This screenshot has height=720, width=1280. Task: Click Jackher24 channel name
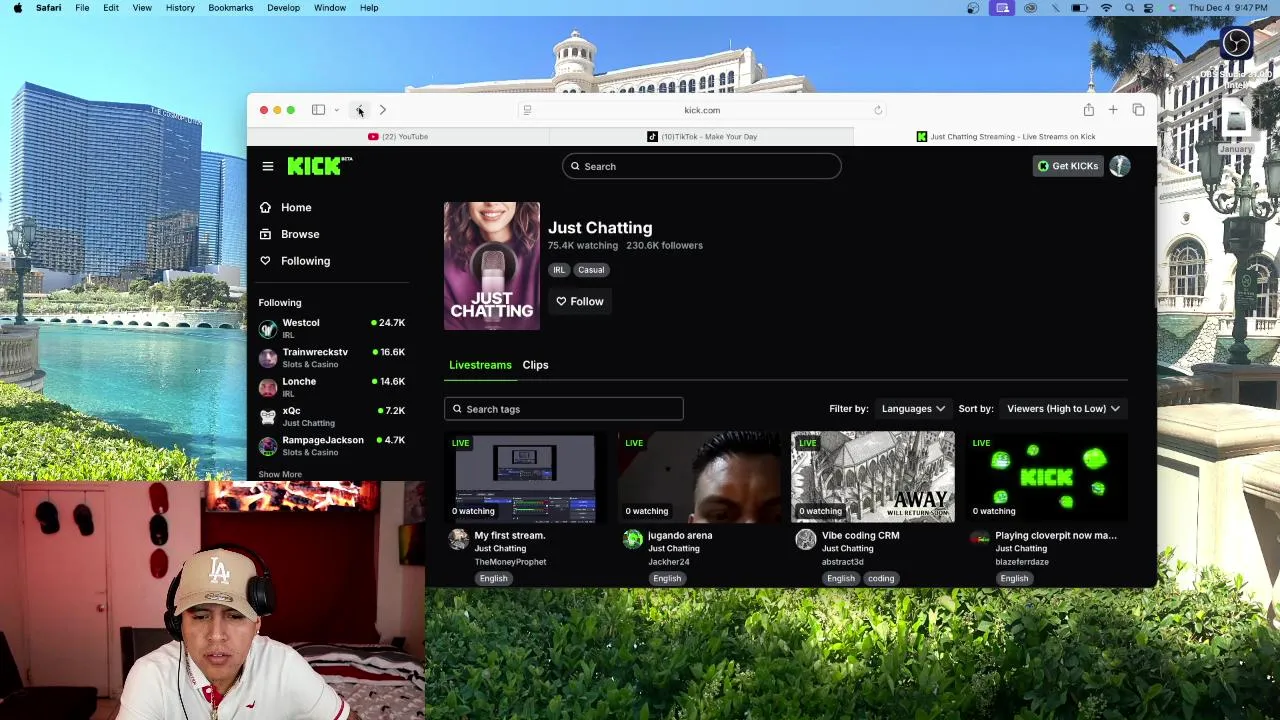click(x=669, y=562)
